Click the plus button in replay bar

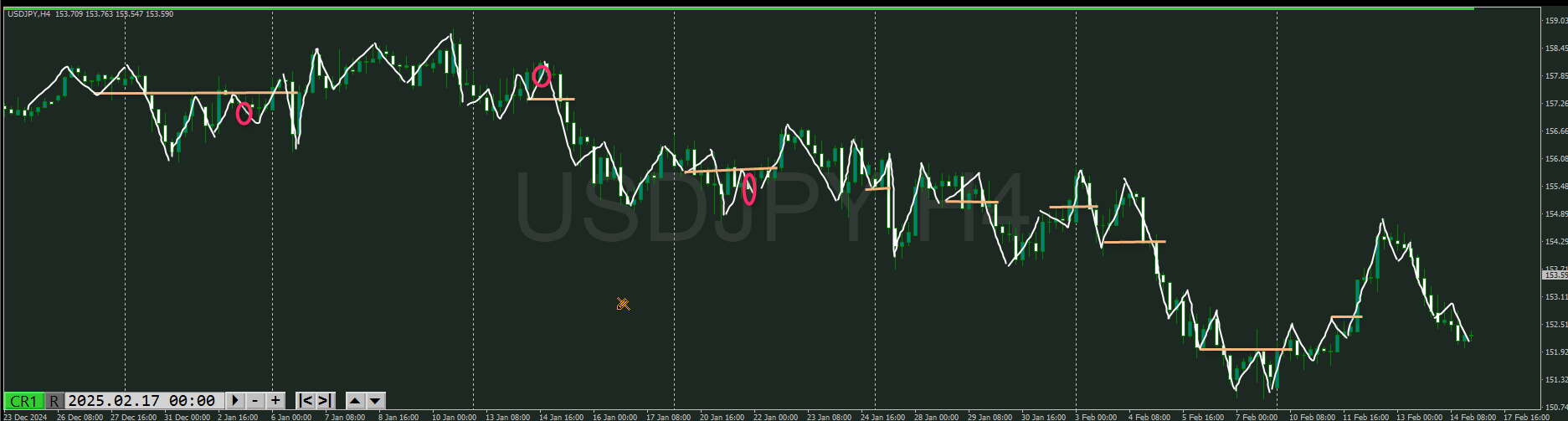point(275,401)
